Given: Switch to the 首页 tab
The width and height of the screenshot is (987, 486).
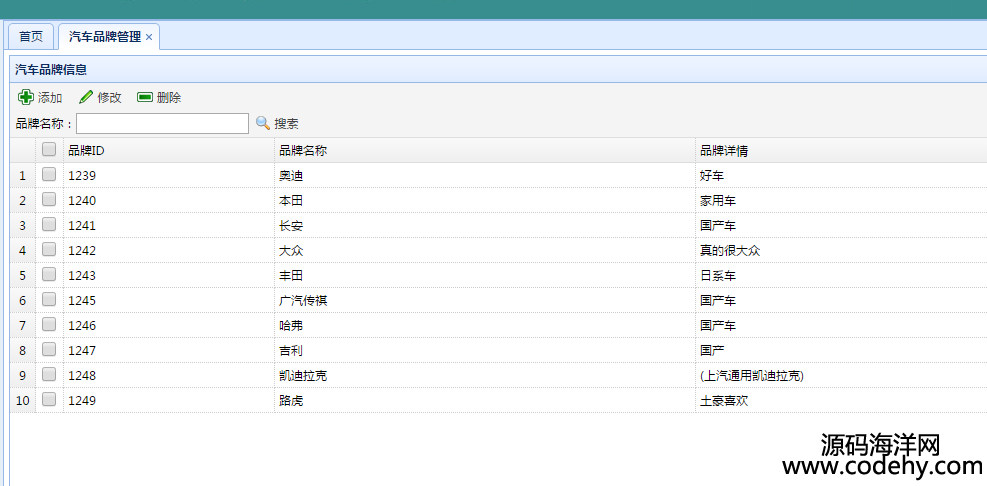Looking at the screenshot, I should (31, 37).
